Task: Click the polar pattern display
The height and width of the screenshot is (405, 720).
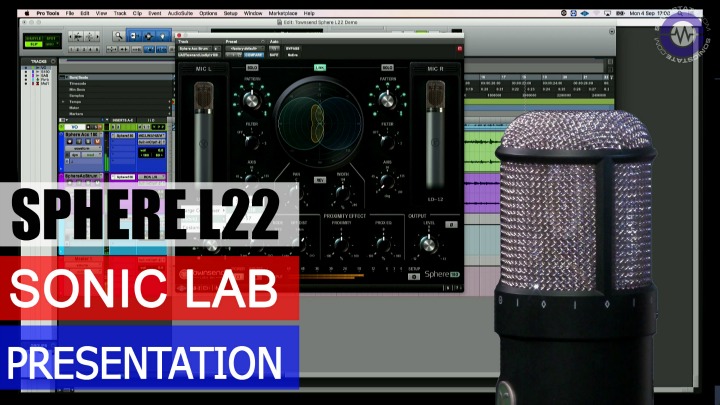Action: coord(320,122)
